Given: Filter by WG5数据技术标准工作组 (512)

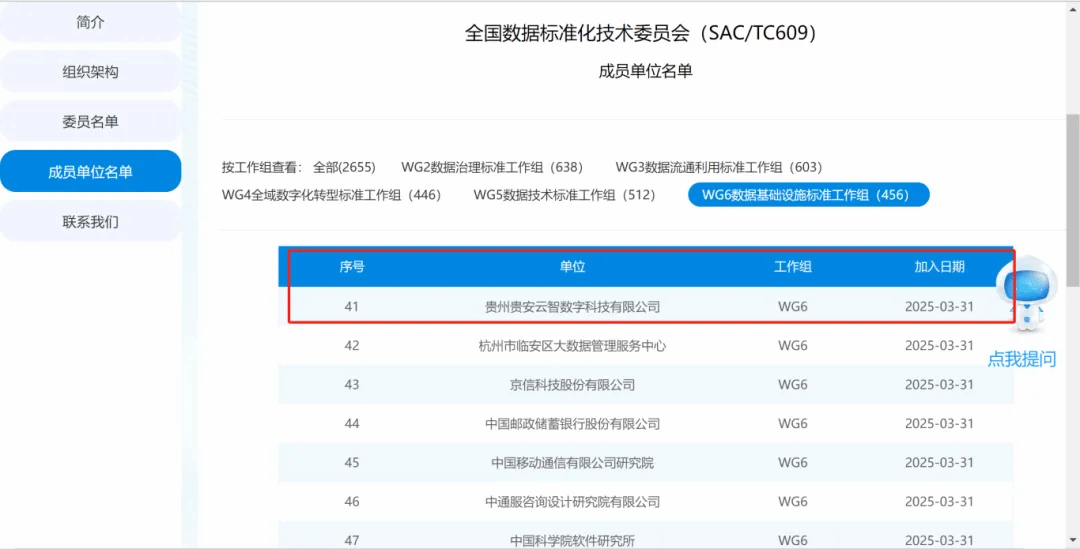Looking at the screenshot, I should pos(564,195).
